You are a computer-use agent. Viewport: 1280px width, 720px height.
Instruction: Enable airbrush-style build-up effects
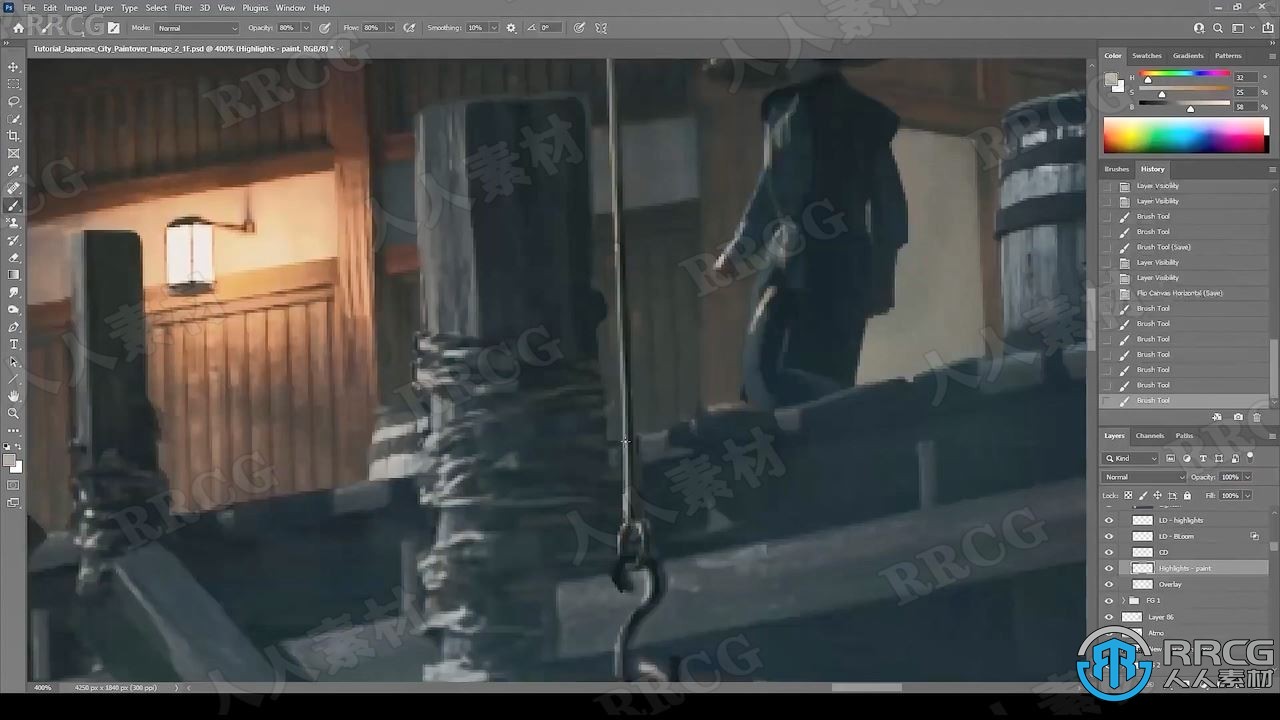coord(409,28)
